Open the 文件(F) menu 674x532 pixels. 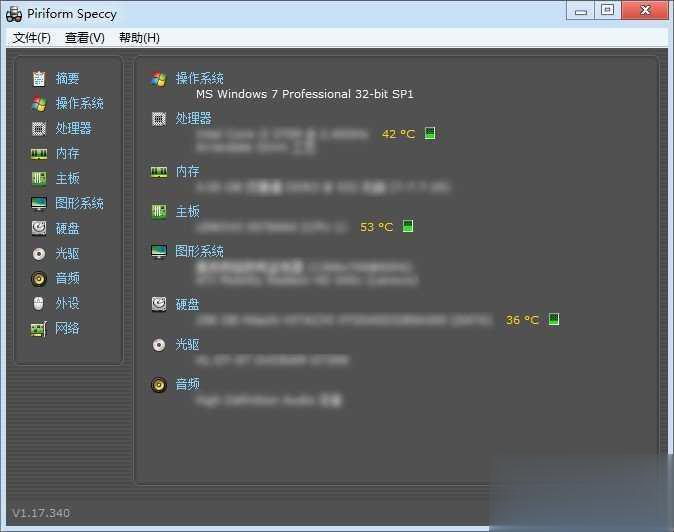pyautogui.click(x=32, y=38)
